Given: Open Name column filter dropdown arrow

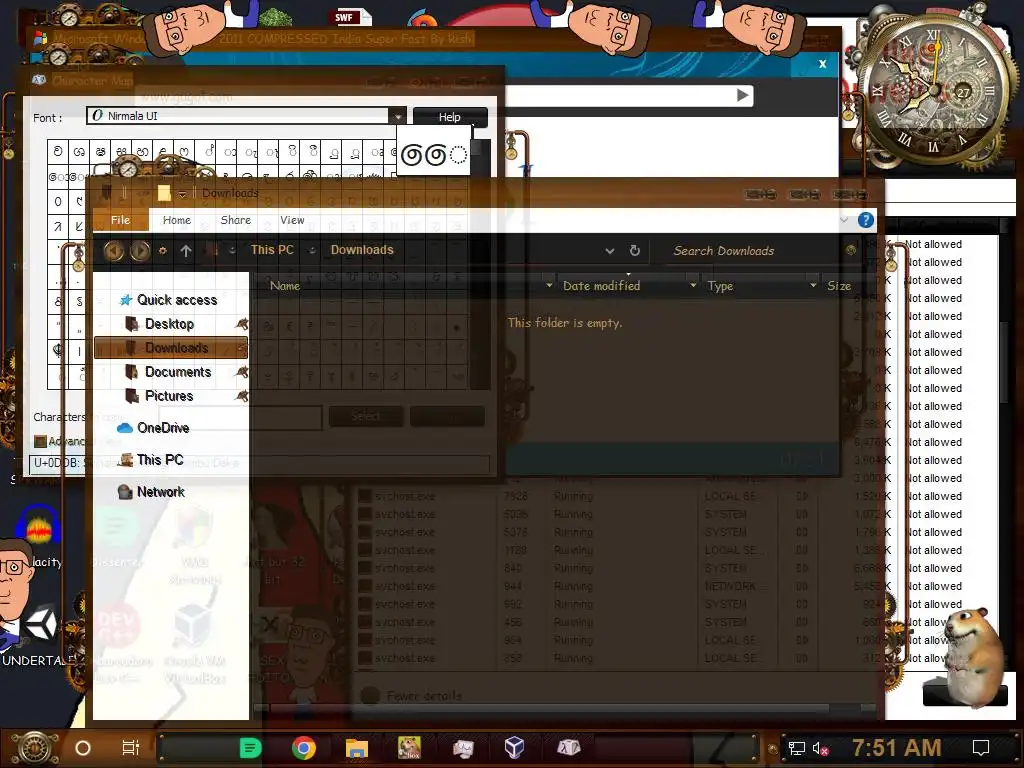Looking at the screenshot, I should point(549,285).
